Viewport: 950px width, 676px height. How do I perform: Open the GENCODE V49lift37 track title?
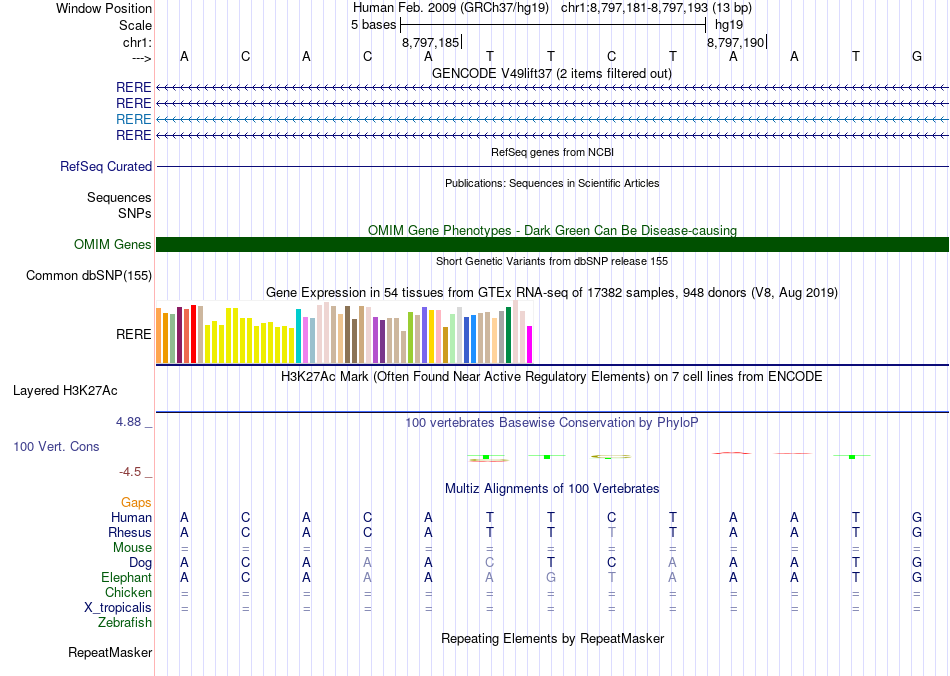coord(551,73)
